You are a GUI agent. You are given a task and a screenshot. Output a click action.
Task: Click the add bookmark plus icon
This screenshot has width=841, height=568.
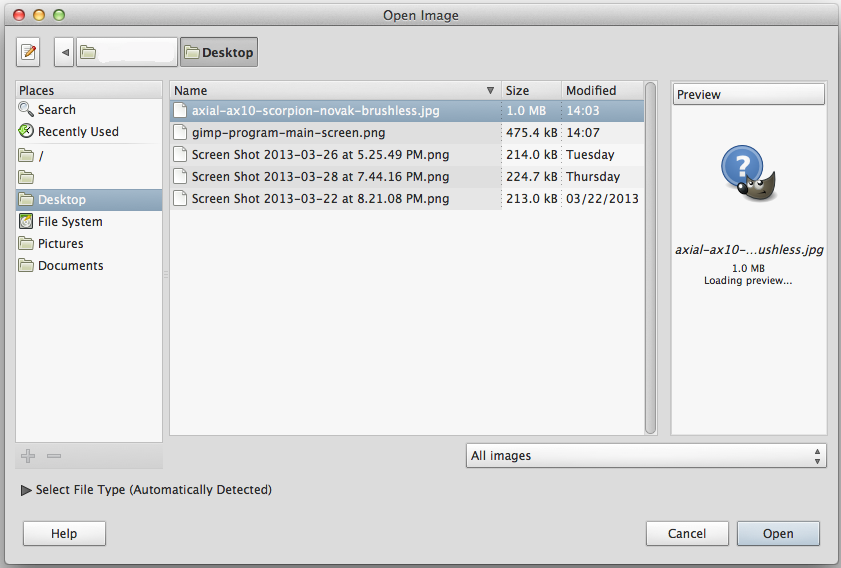28,456
